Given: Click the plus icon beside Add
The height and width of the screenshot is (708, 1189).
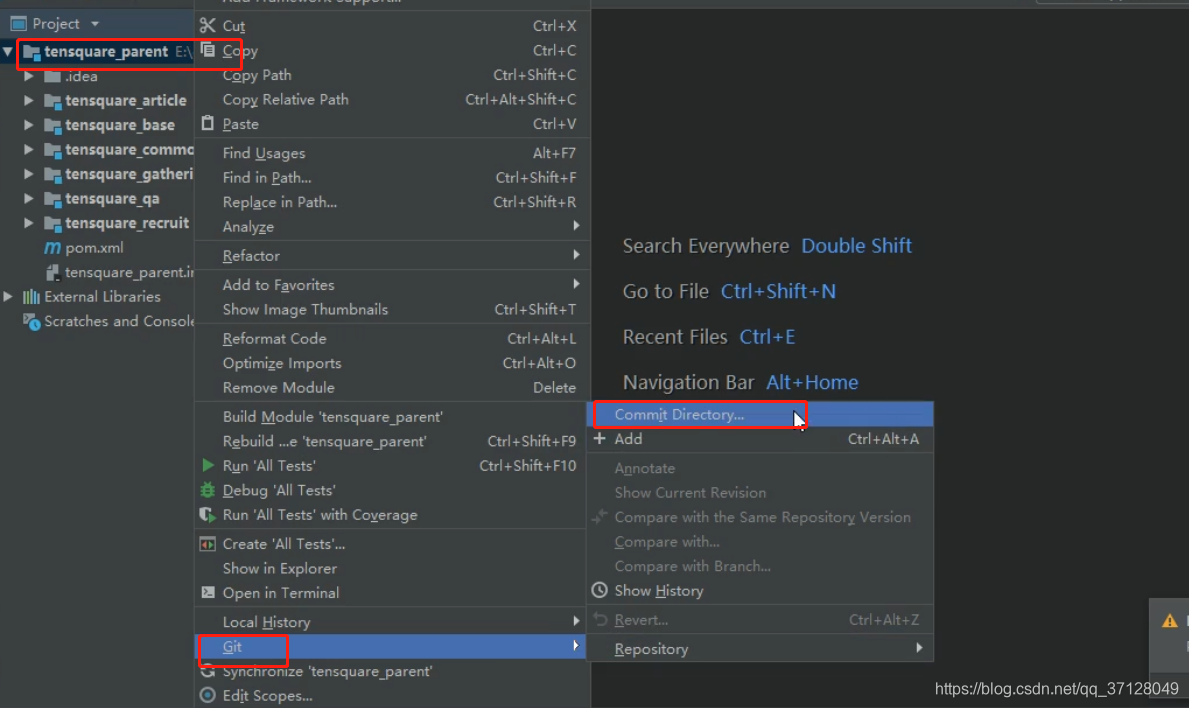Looking at the screenshot, I should (600, 438).
